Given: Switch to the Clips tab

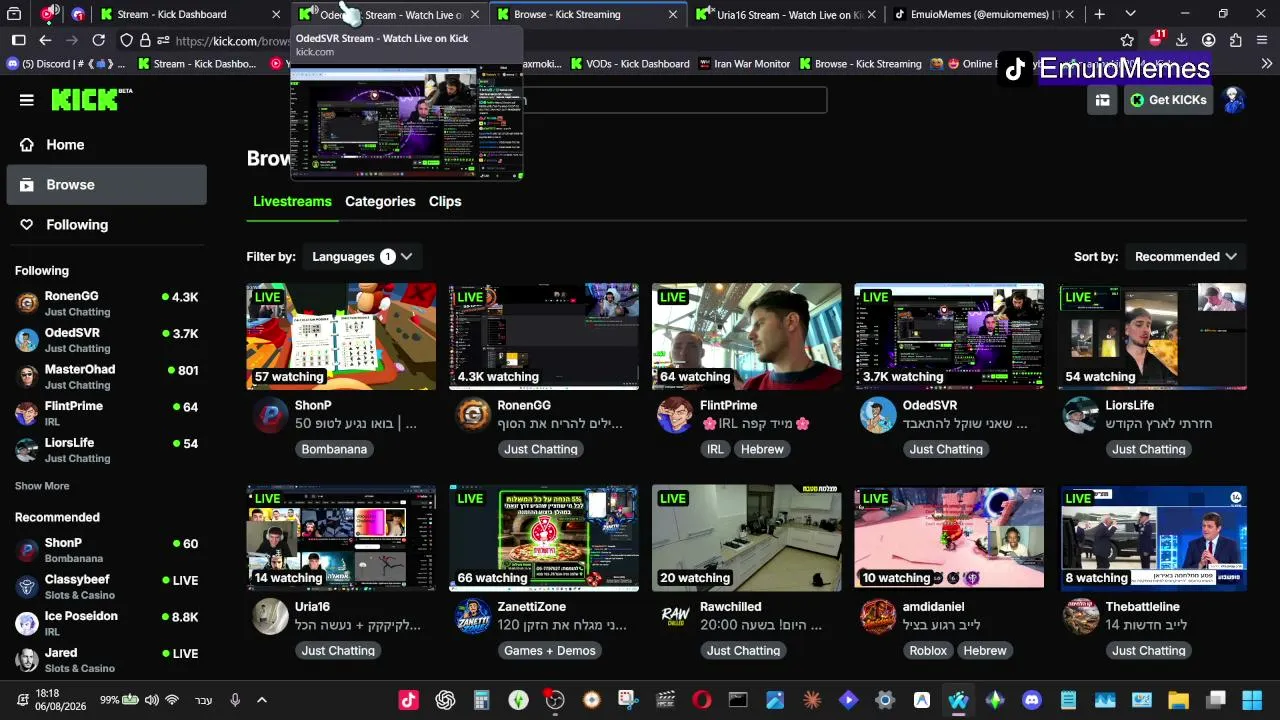Looking at the screenshot, I should 445,201.
